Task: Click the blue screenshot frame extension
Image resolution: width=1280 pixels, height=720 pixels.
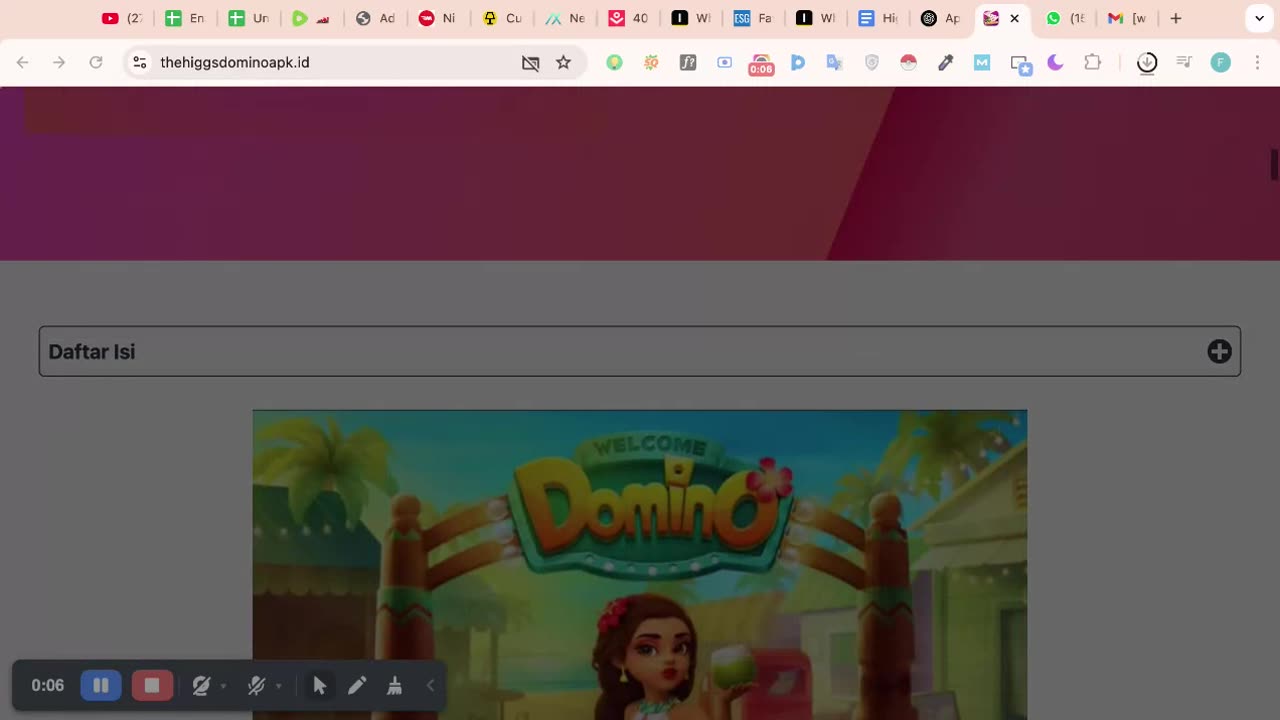Action: [x=725, y=62]
